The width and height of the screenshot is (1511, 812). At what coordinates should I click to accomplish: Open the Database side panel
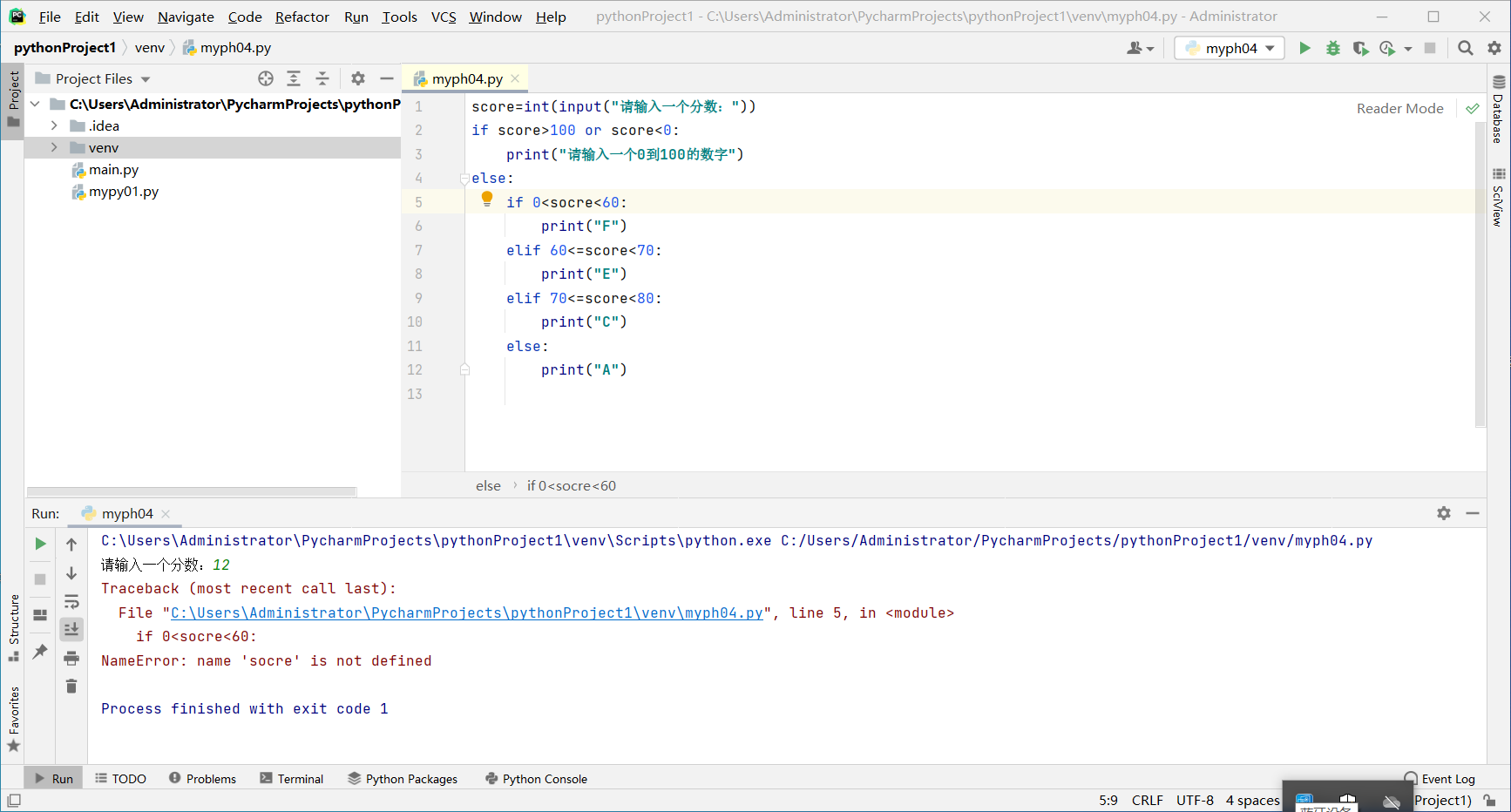pyautogui.click(x=1499, y=110)
